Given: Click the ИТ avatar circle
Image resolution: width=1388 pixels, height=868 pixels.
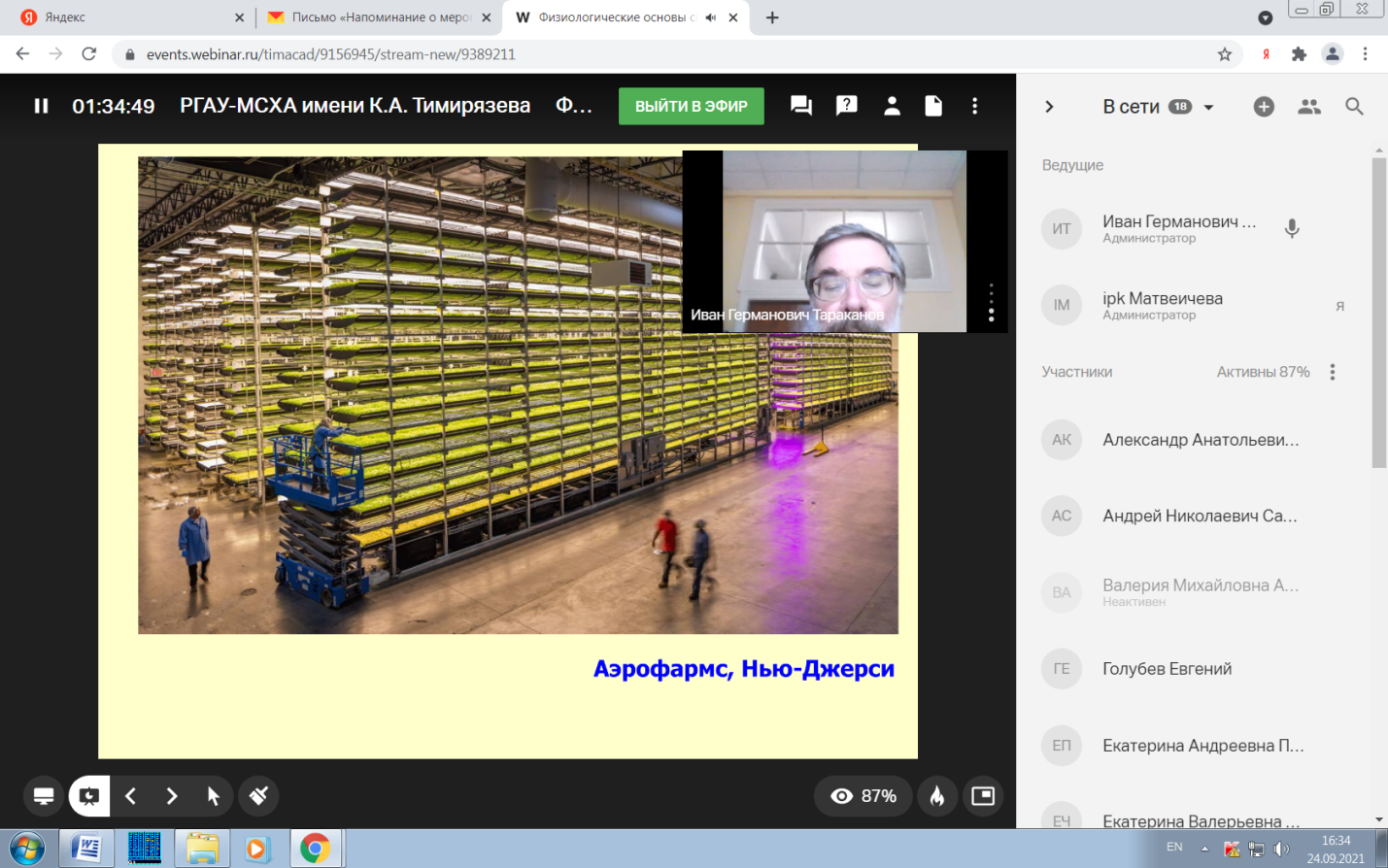Looking at the screenshot, I should (1062, 229).
